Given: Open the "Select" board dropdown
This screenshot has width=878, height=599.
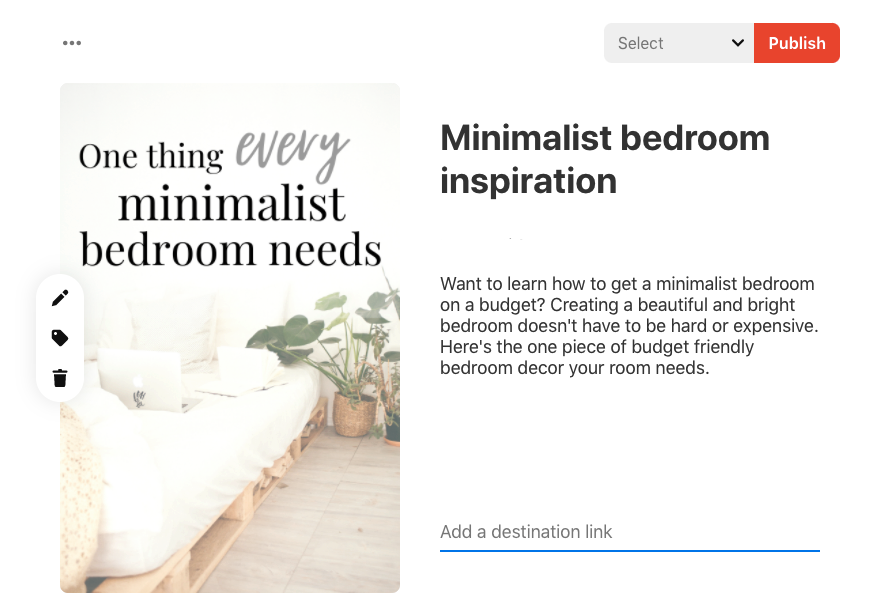Looking at the screenshot, I should tap(679, 43).
